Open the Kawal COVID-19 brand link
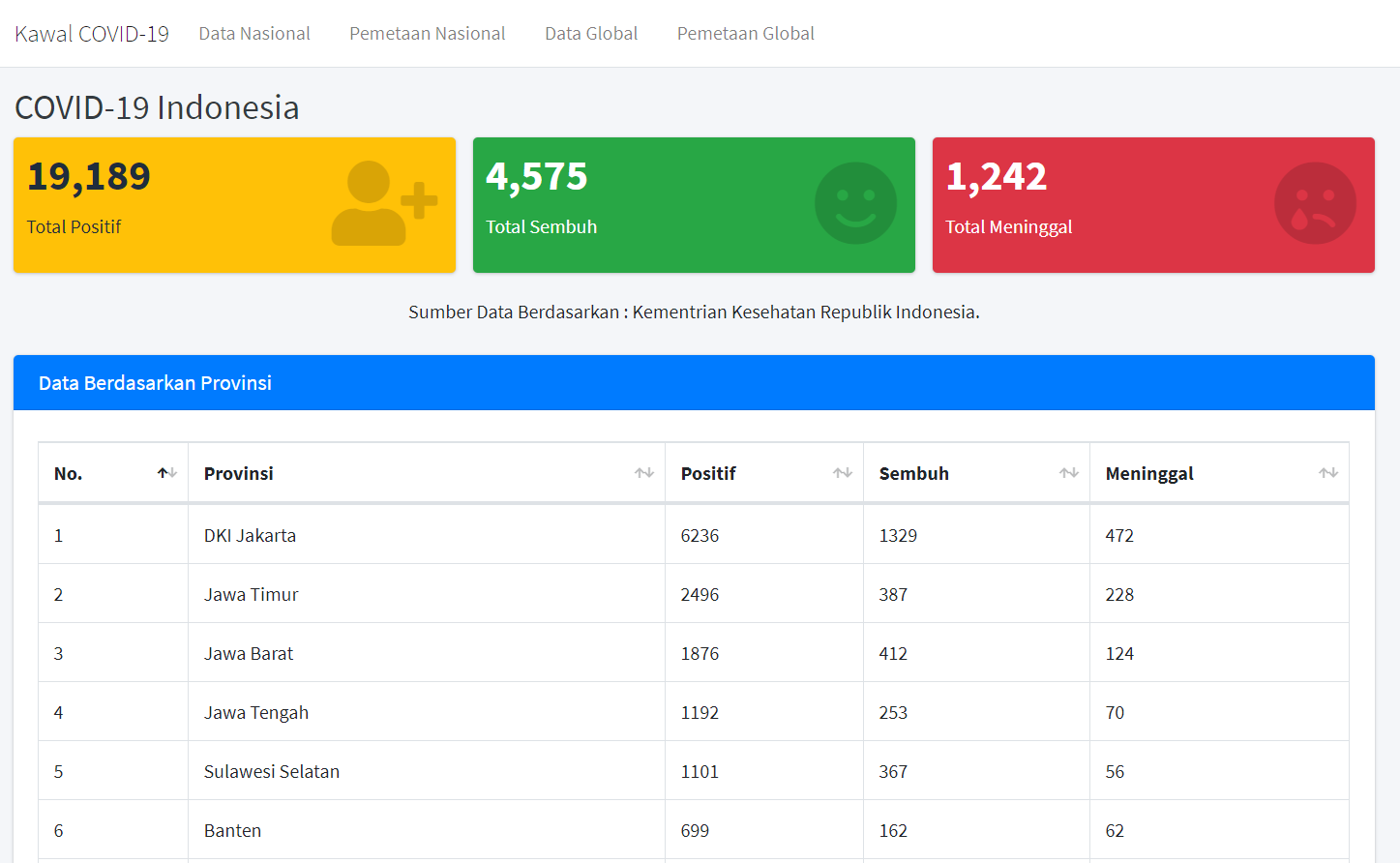1400x863 pixels. pyautogui.click(x=92, y=34)
